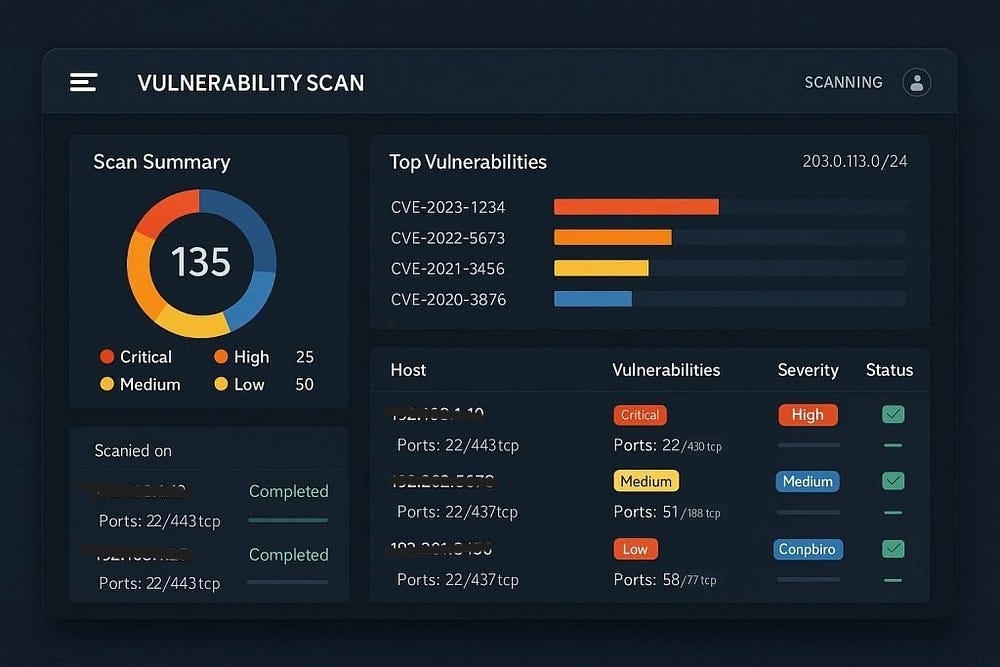
Task: Click Ports: 22/430 tcp value
Action: (x=668, y=445)
